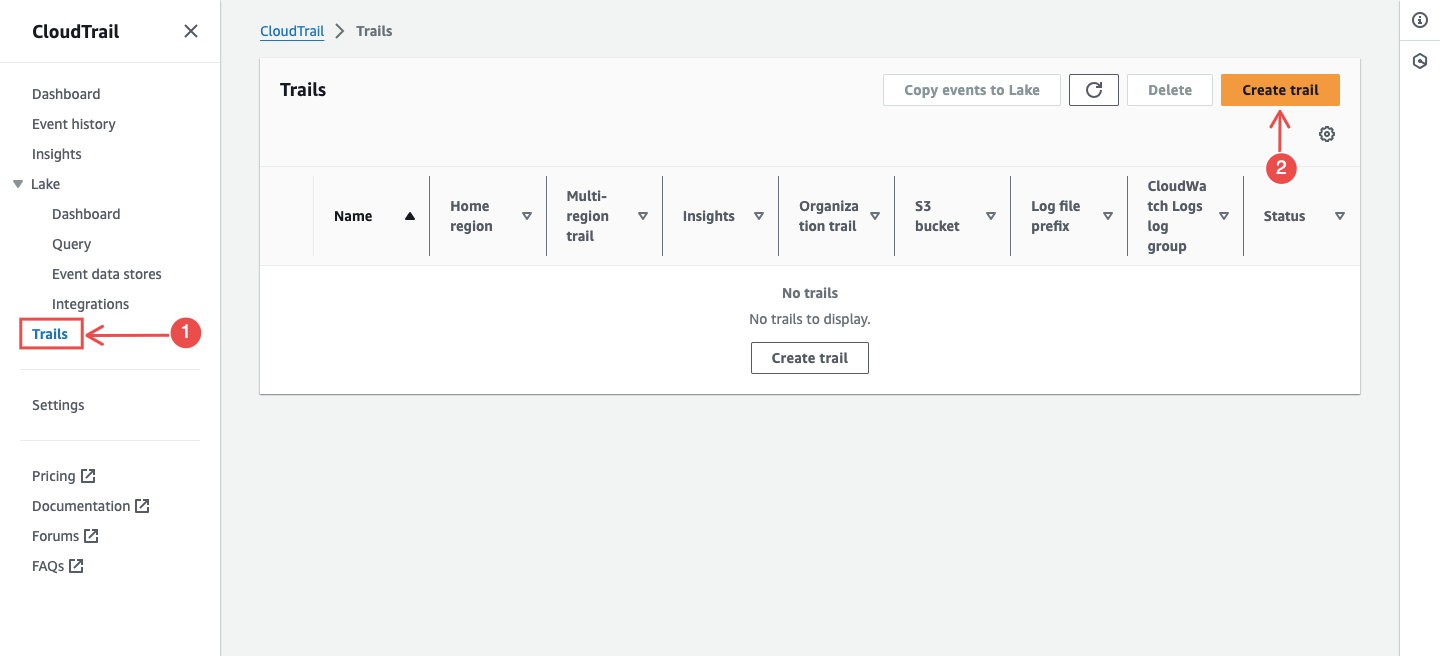Close the CloudTrail navigation panel

tap(191, 31)
